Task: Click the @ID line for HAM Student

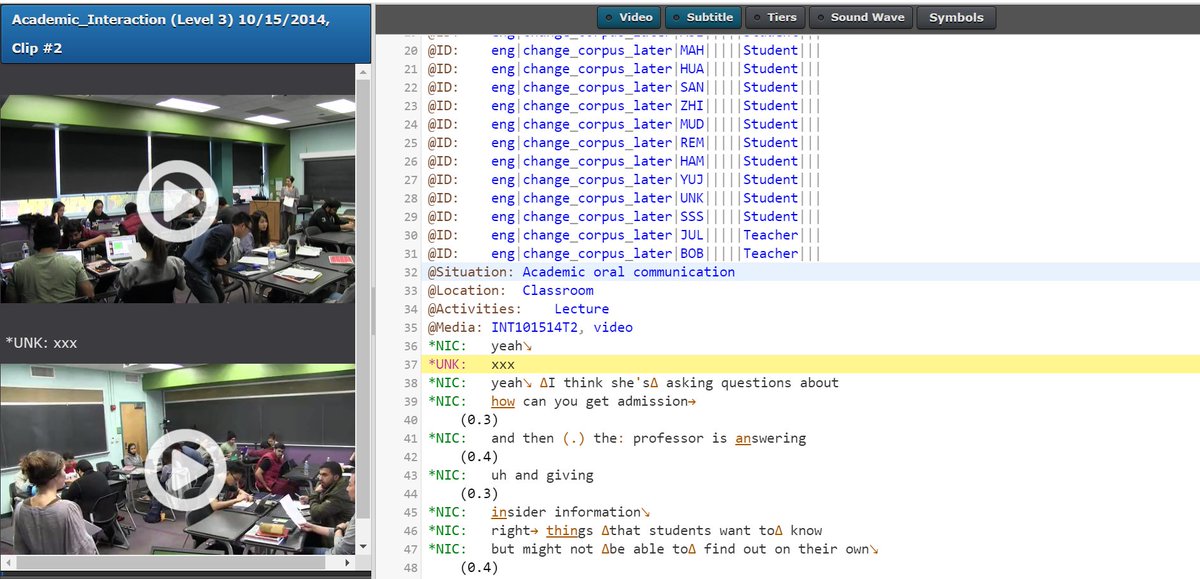Action: click(x=624, y=161)
